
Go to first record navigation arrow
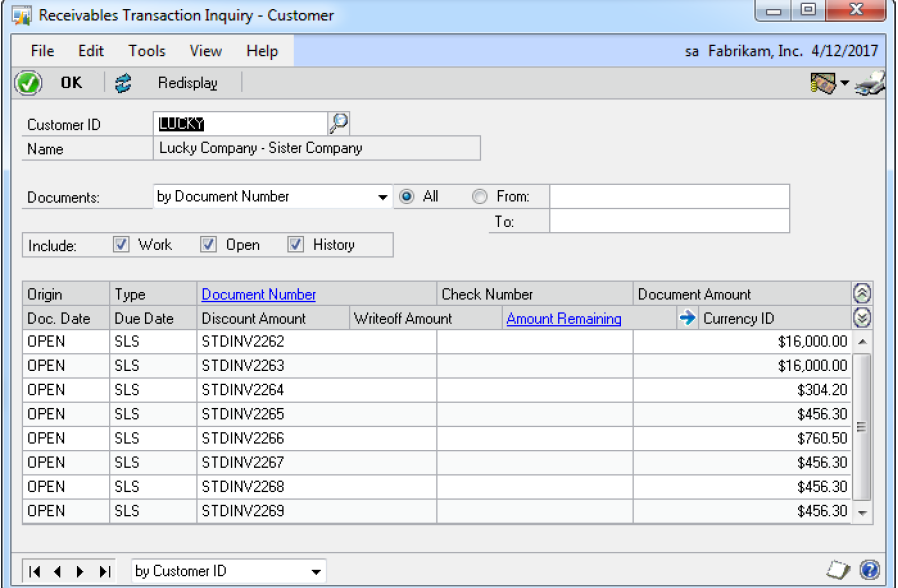(x=35, y=572)
